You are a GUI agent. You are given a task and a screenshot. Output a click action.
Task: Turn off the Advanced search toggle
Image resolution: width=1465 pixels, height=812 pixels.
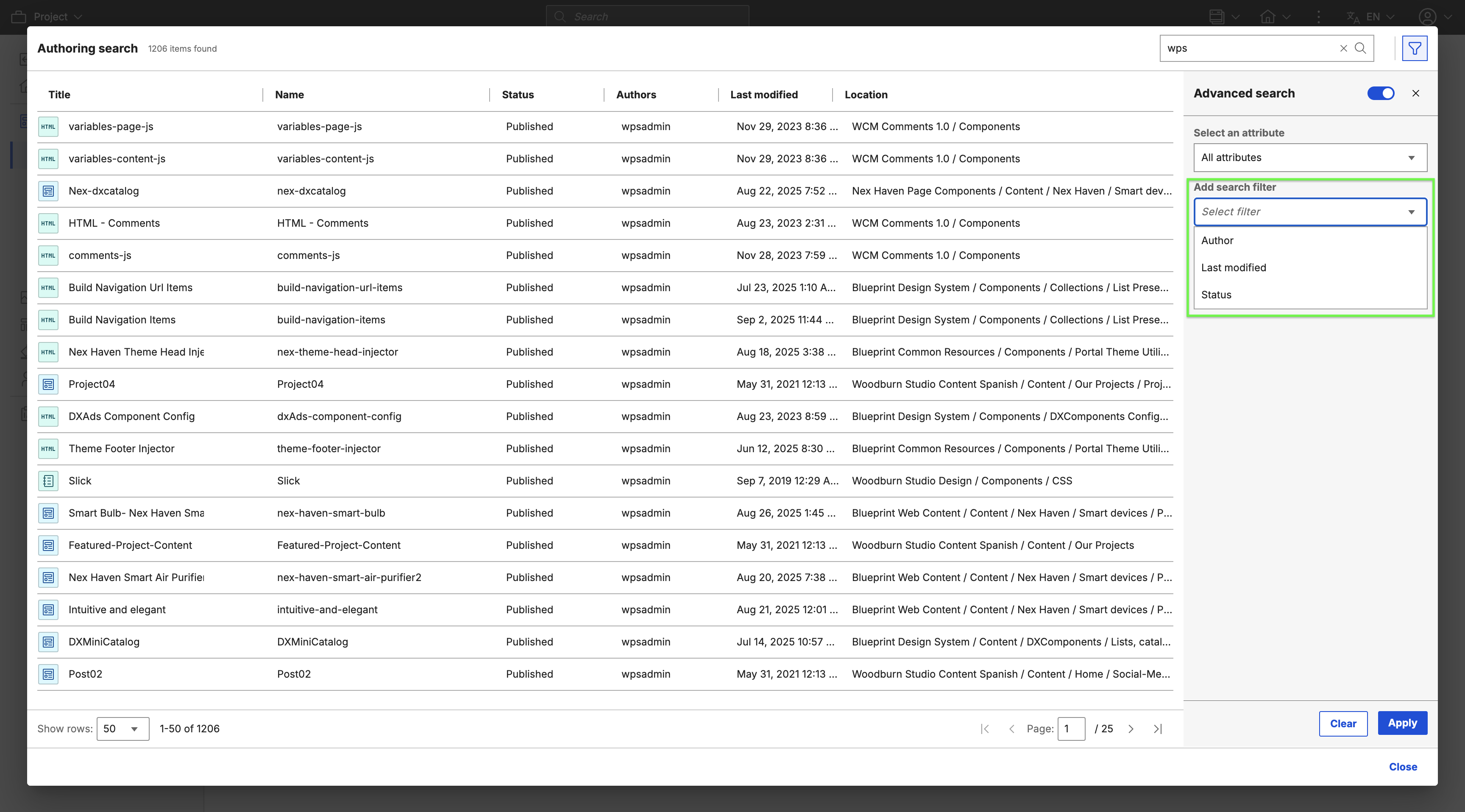tap(1380, 93)
